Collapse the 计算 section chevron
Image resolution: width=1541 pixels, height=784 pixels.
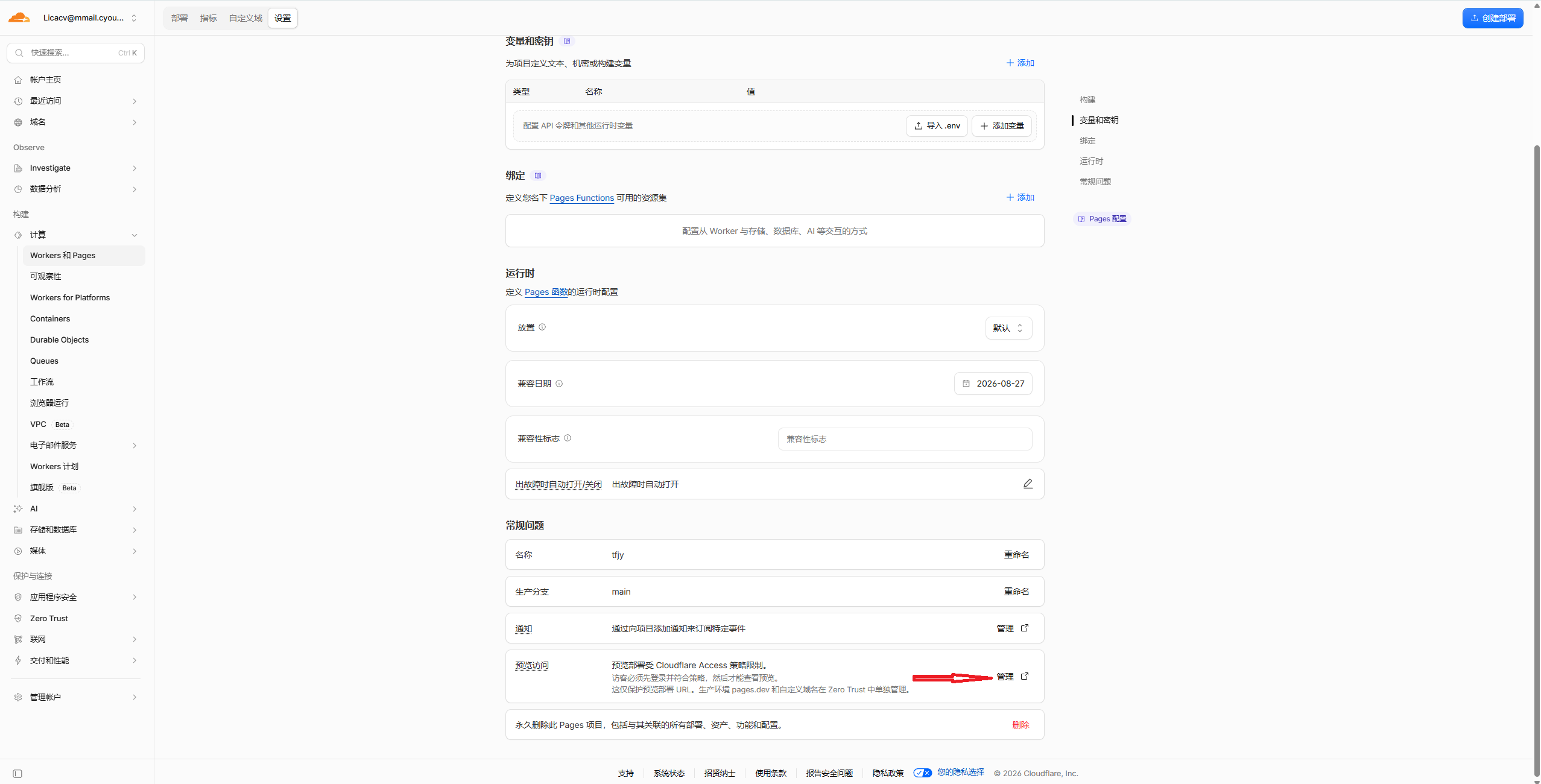tap(134, 235)
